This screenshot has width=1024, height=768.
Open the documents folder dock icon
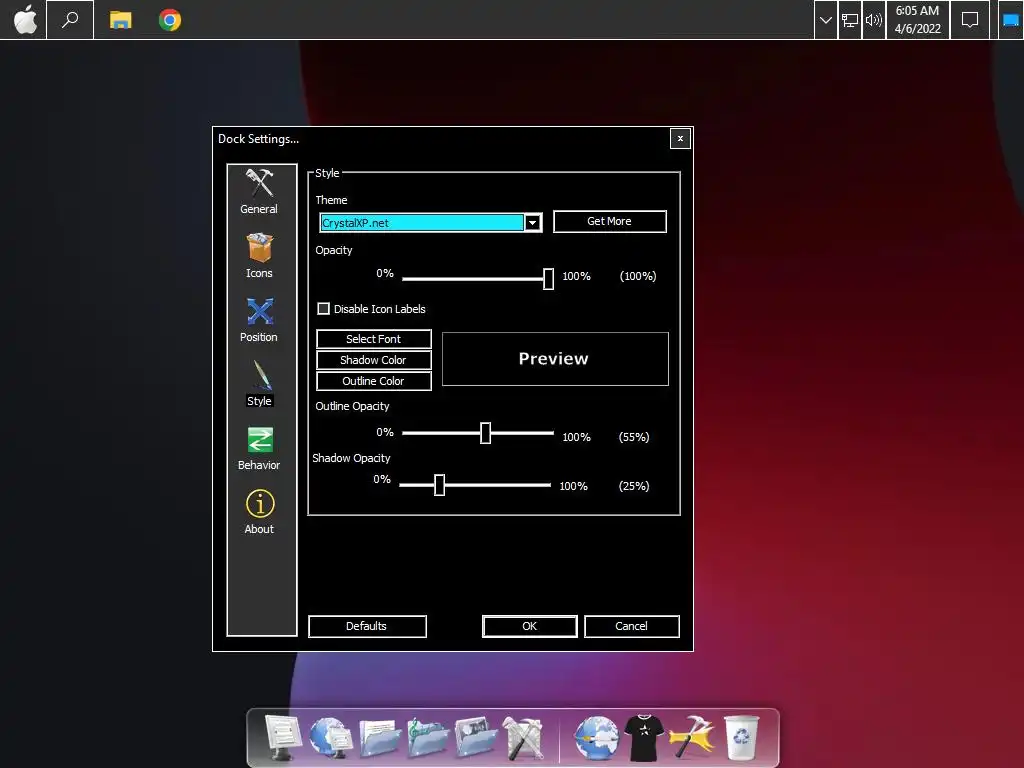tap(379, 737)
